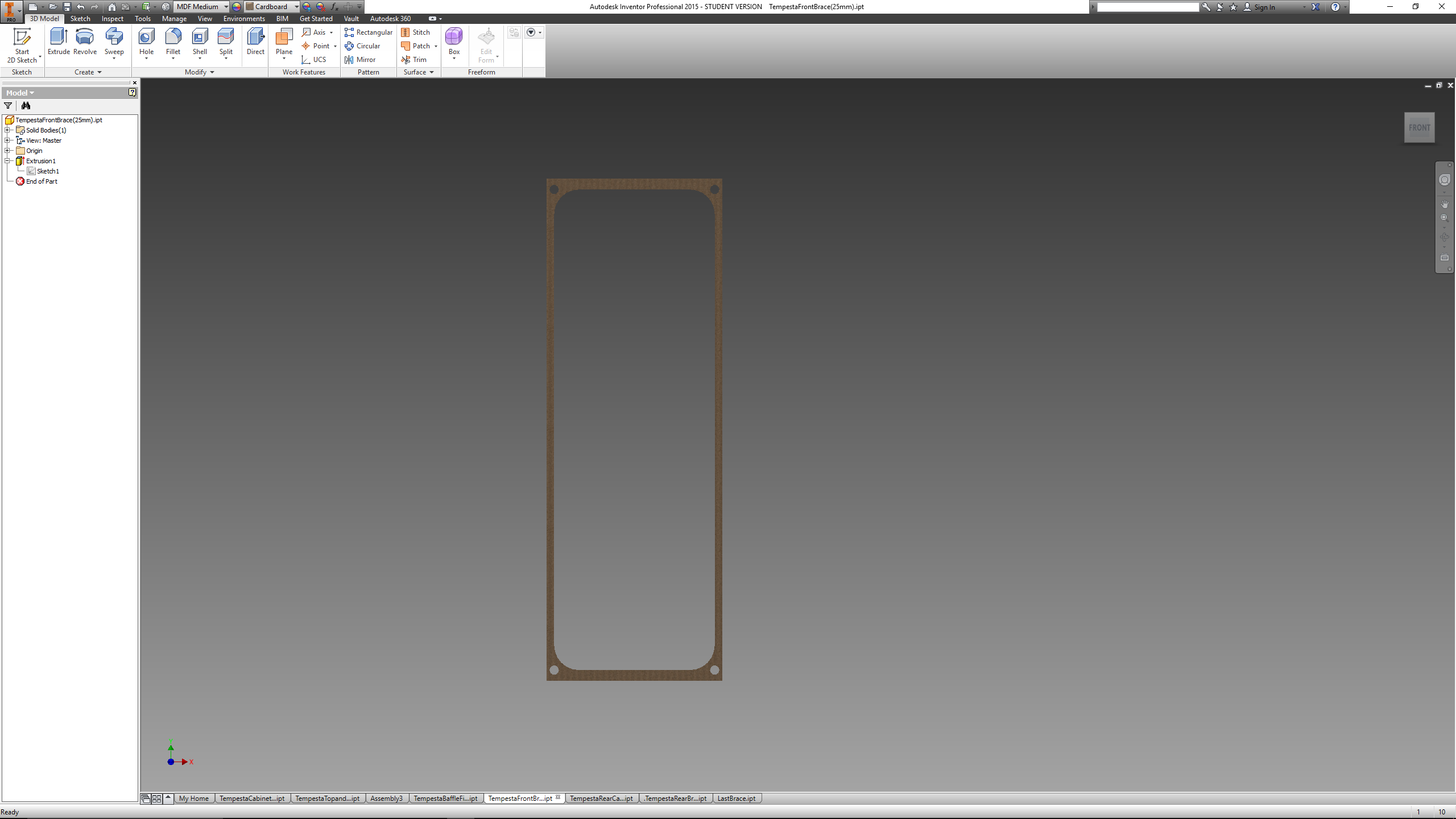
Task: Open the Environments ribbon tab
Action: coord(244,19)
